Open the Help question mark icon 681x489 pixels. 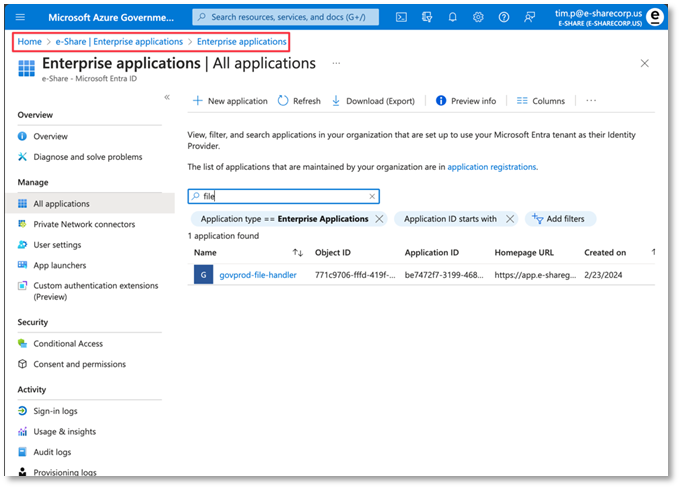click(504, 17)
